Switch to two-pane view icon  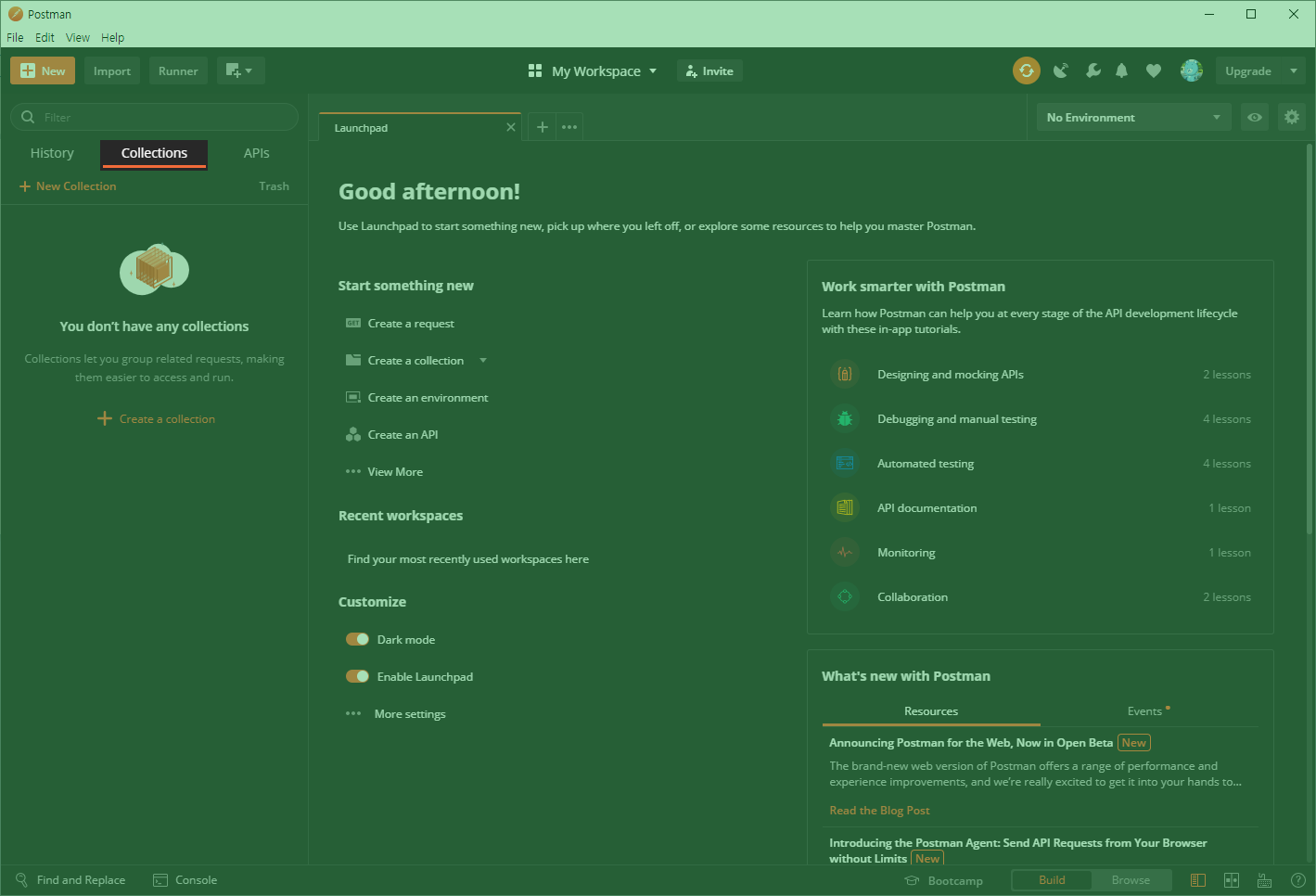pyautogui.click(x=1232, y=880)
